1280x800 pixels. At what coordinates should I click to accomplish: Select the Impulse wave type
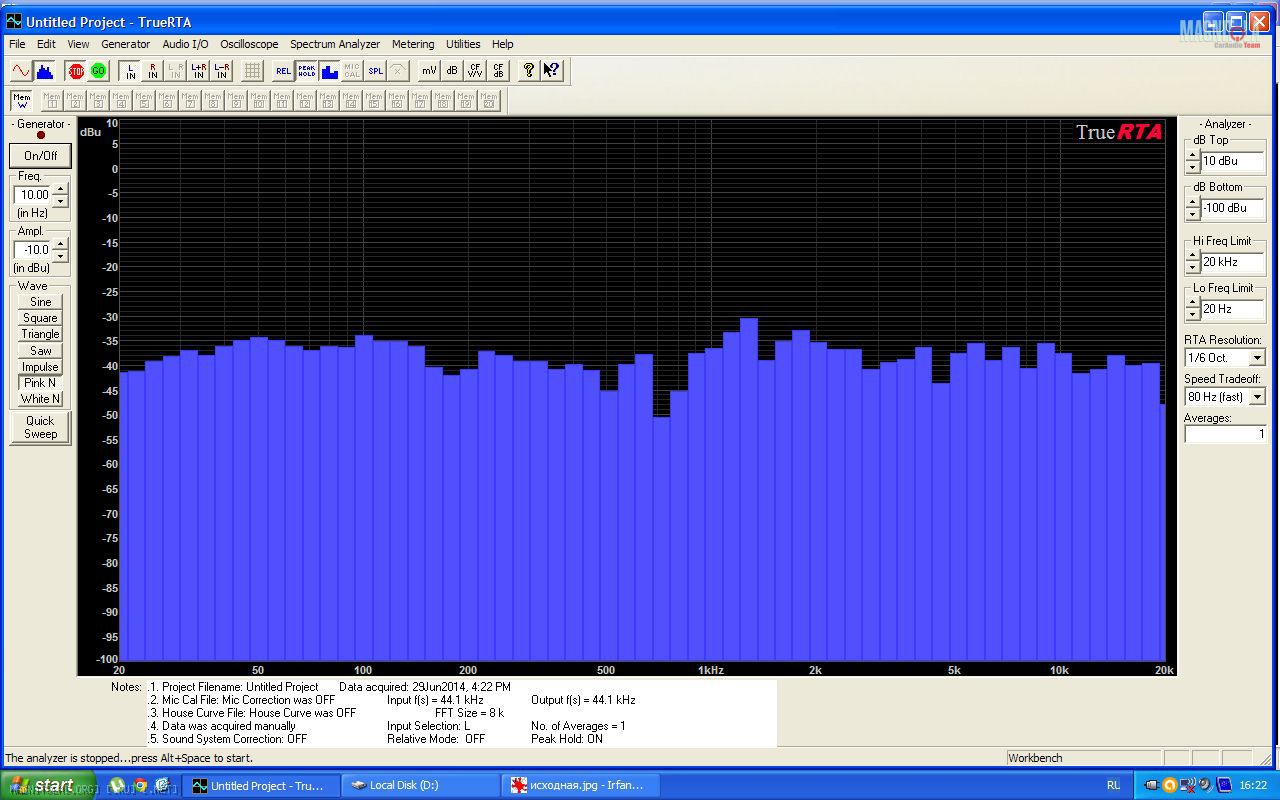[40, 367]
